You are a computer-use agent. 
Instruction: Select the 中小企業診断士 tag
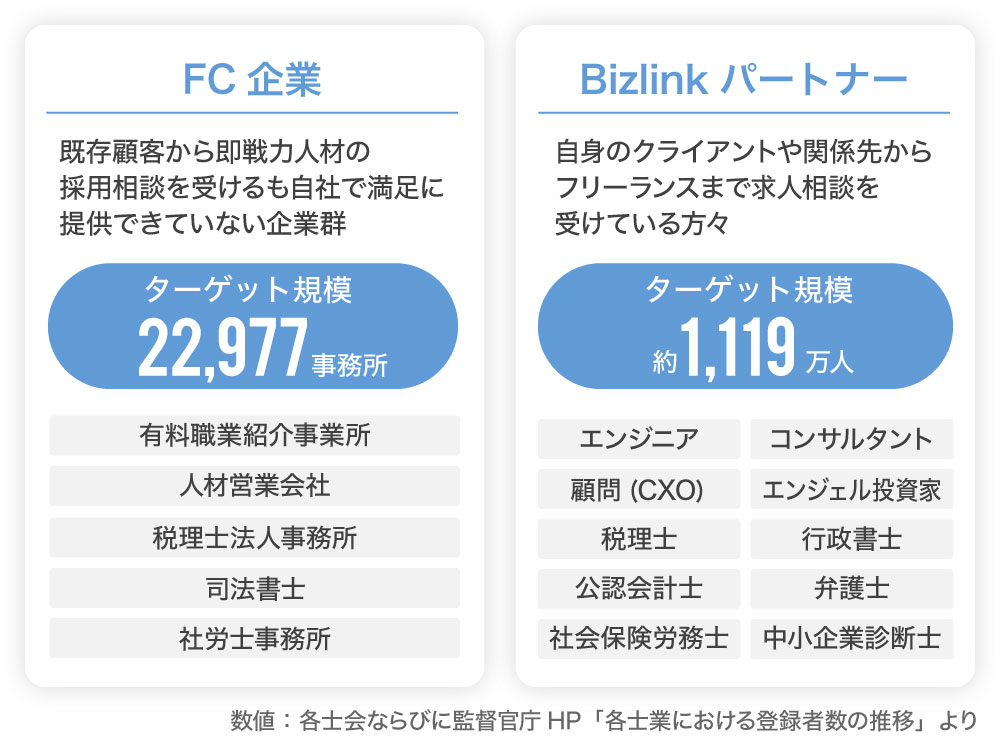pos(851,640)
